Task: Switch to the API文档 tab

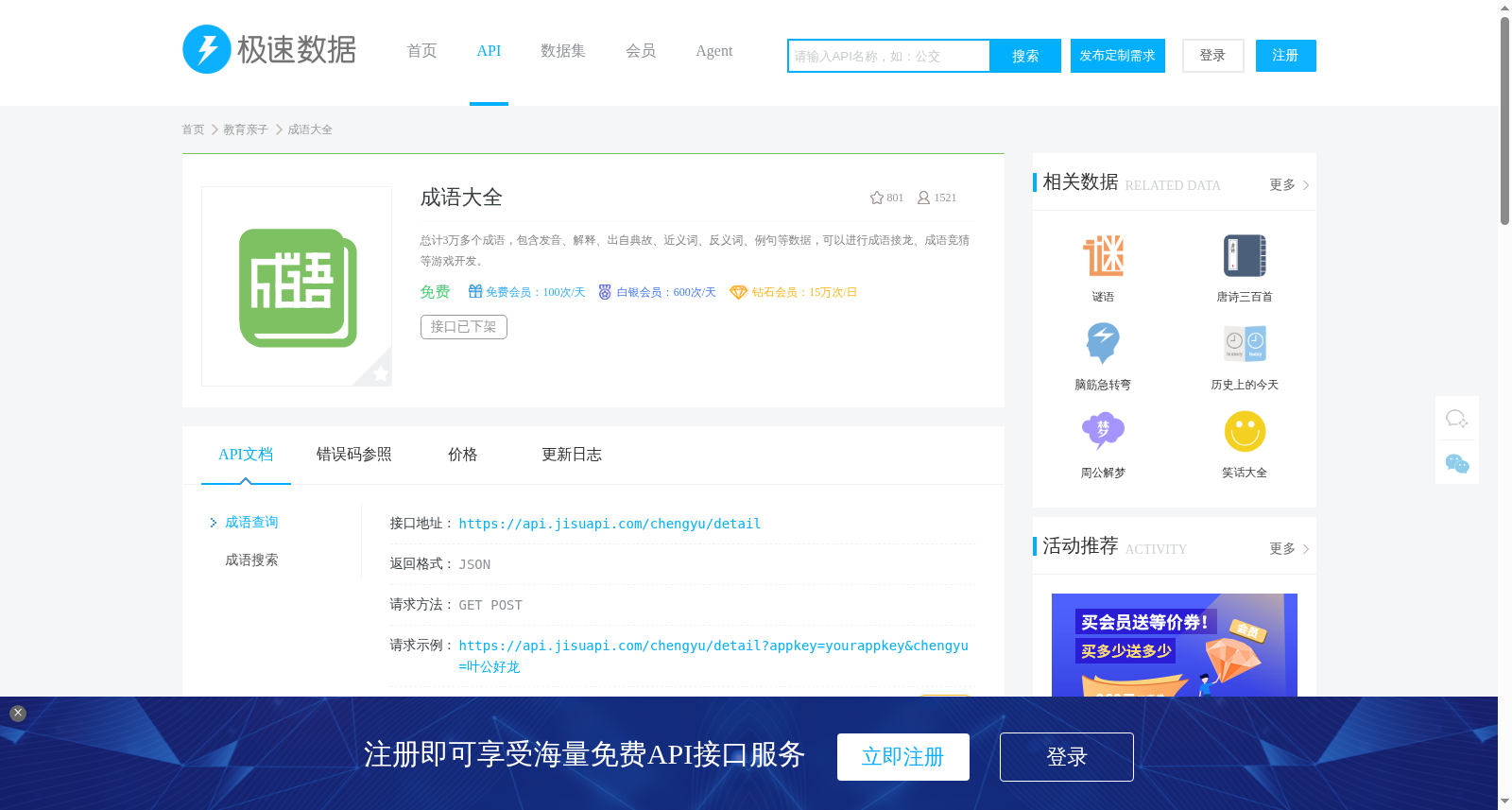Action: click(x=246, y=455)
